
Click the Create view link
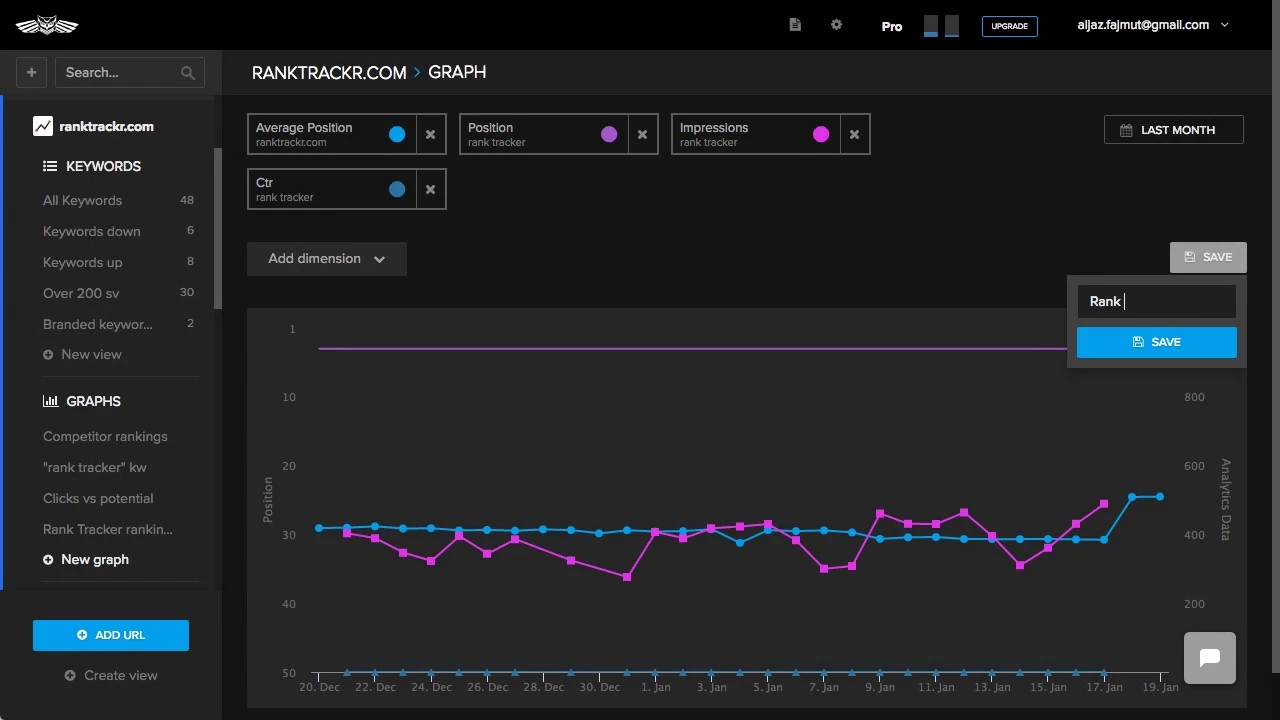[x=111, y=676]
